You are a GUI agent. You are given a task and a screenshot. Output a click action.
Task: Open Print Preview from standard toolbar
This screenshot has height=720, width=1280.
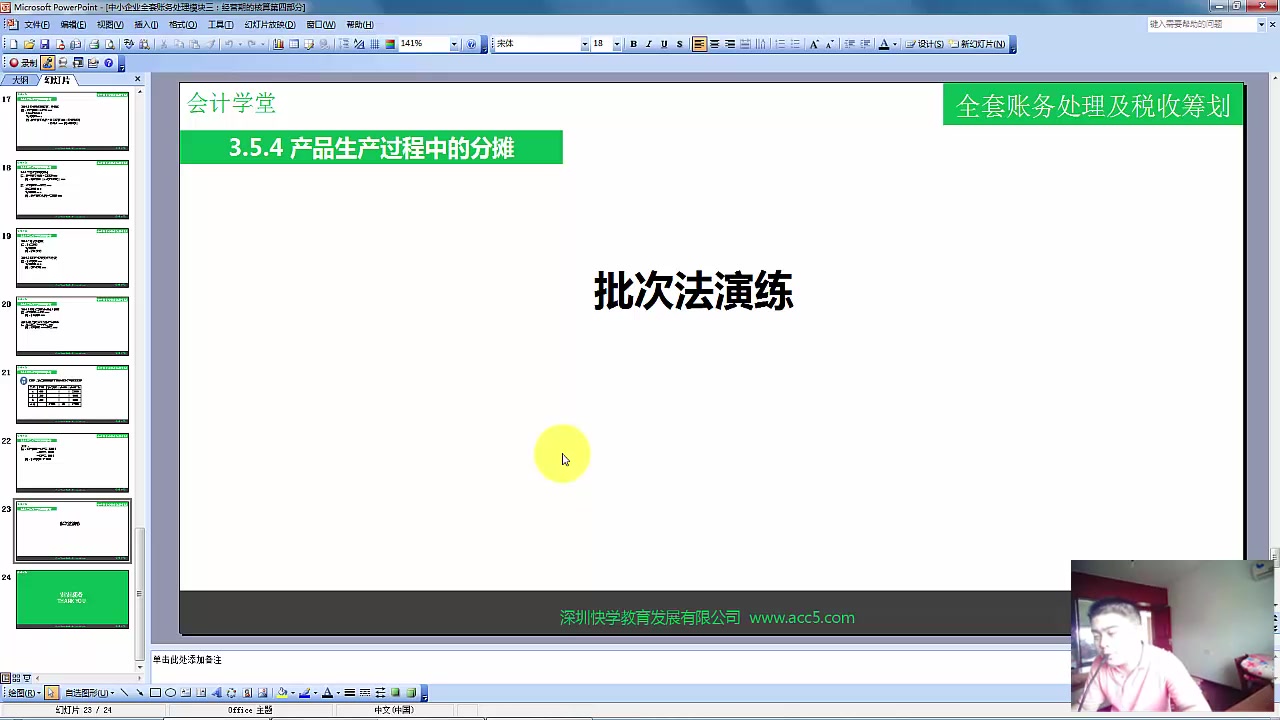point(108,43)
